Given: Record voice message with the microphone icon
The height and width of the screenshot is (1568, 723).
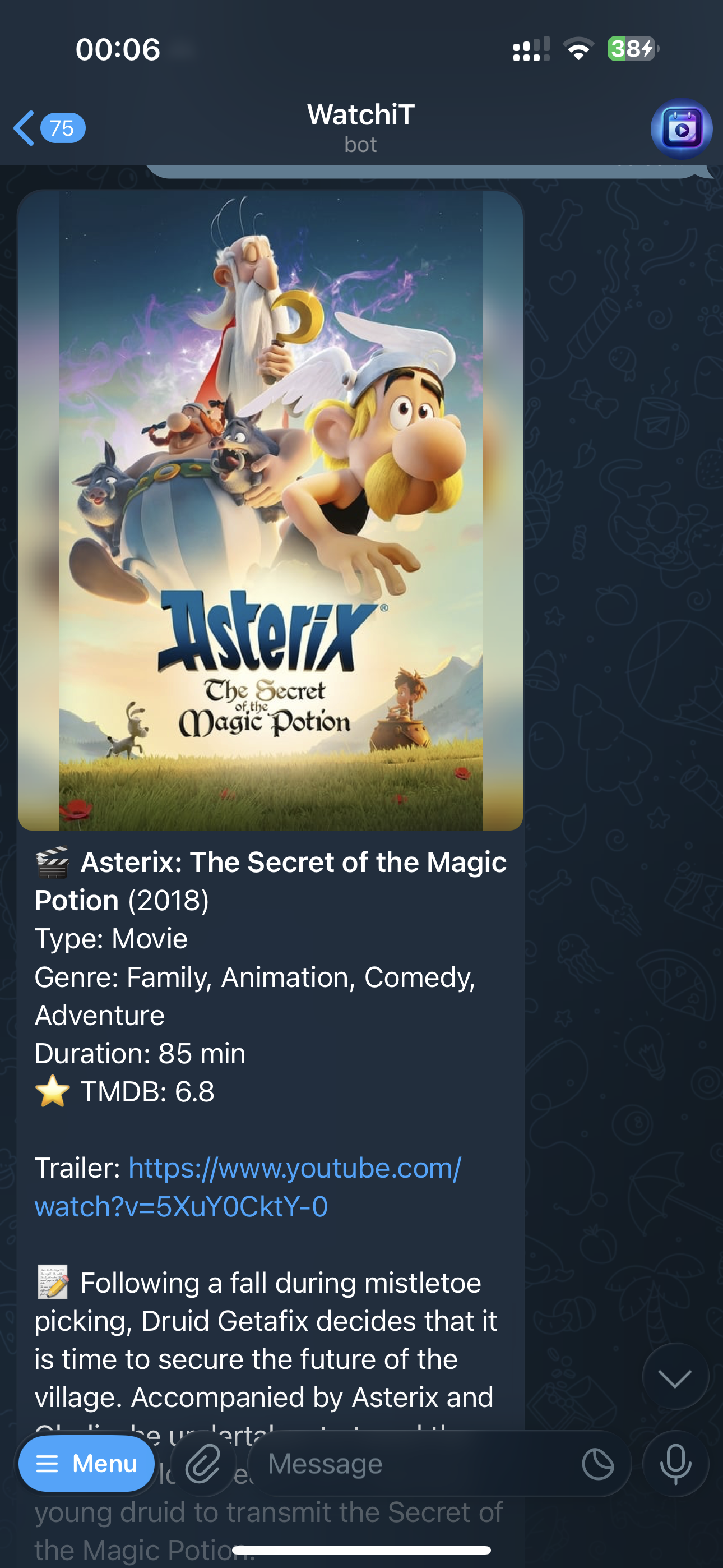Looking at the screenshot, I should (x=675, y=1464).
